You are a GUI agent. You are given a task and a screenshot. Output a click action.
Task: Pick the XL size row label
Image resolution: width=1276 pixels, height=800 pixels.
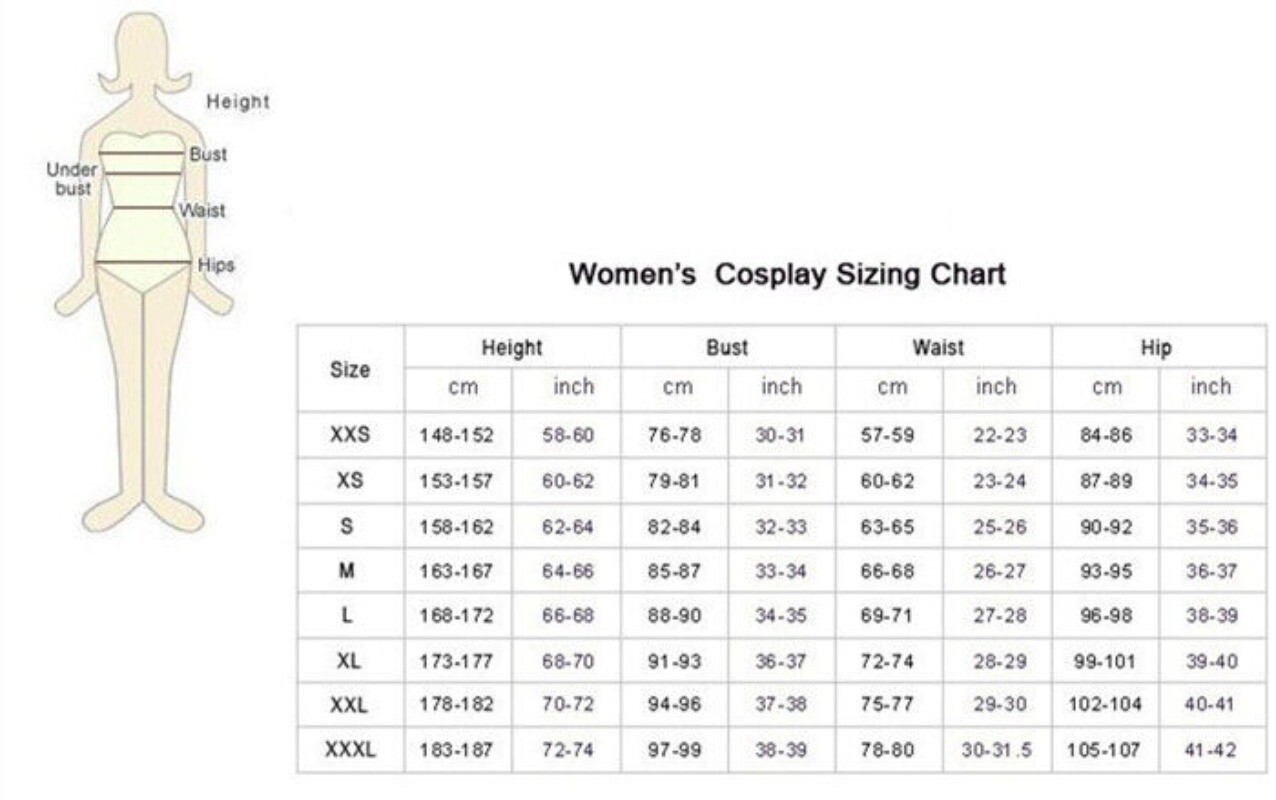349,660
